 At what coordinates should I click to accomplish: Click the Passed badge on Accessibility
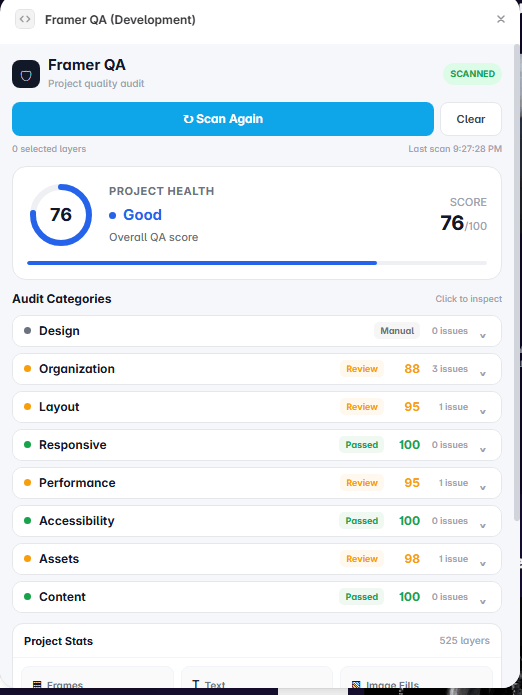point(362,521)
